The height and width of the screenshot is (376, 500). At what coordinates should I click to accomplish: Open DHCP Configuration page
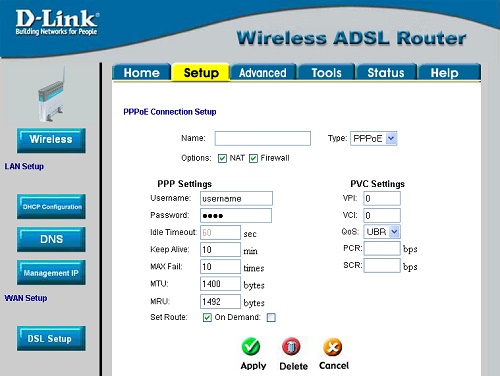(x=51, y=207)
